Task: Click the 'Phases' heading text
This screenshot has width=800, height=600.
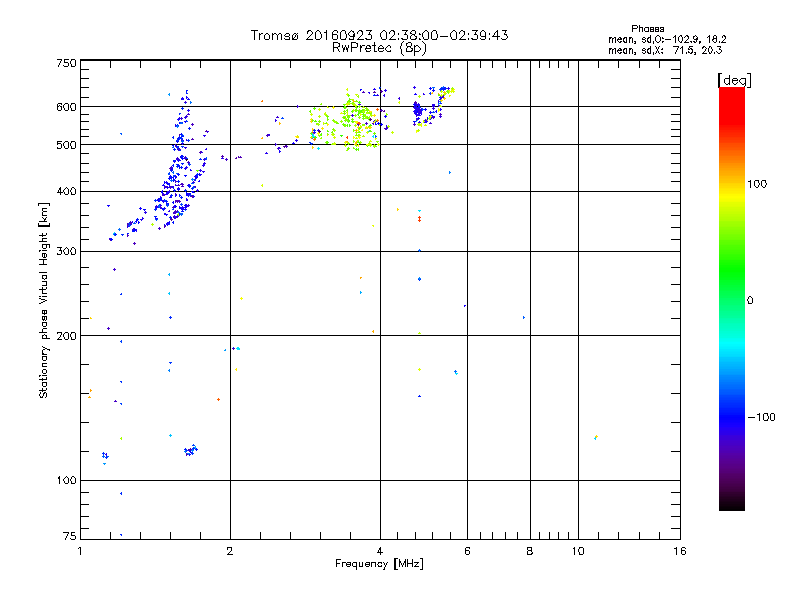Action: point(647,29)
